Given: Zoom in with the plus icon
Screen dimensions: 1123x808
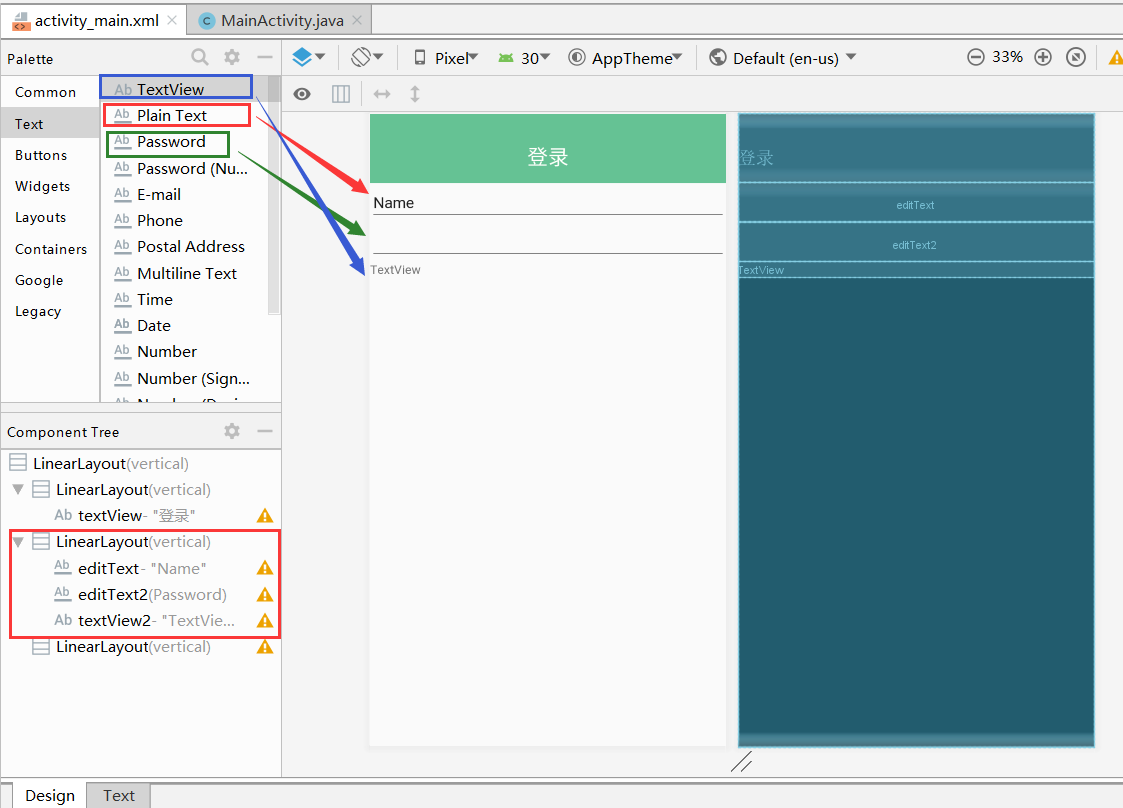Looking at the screenshot, I should (1043, 57).
